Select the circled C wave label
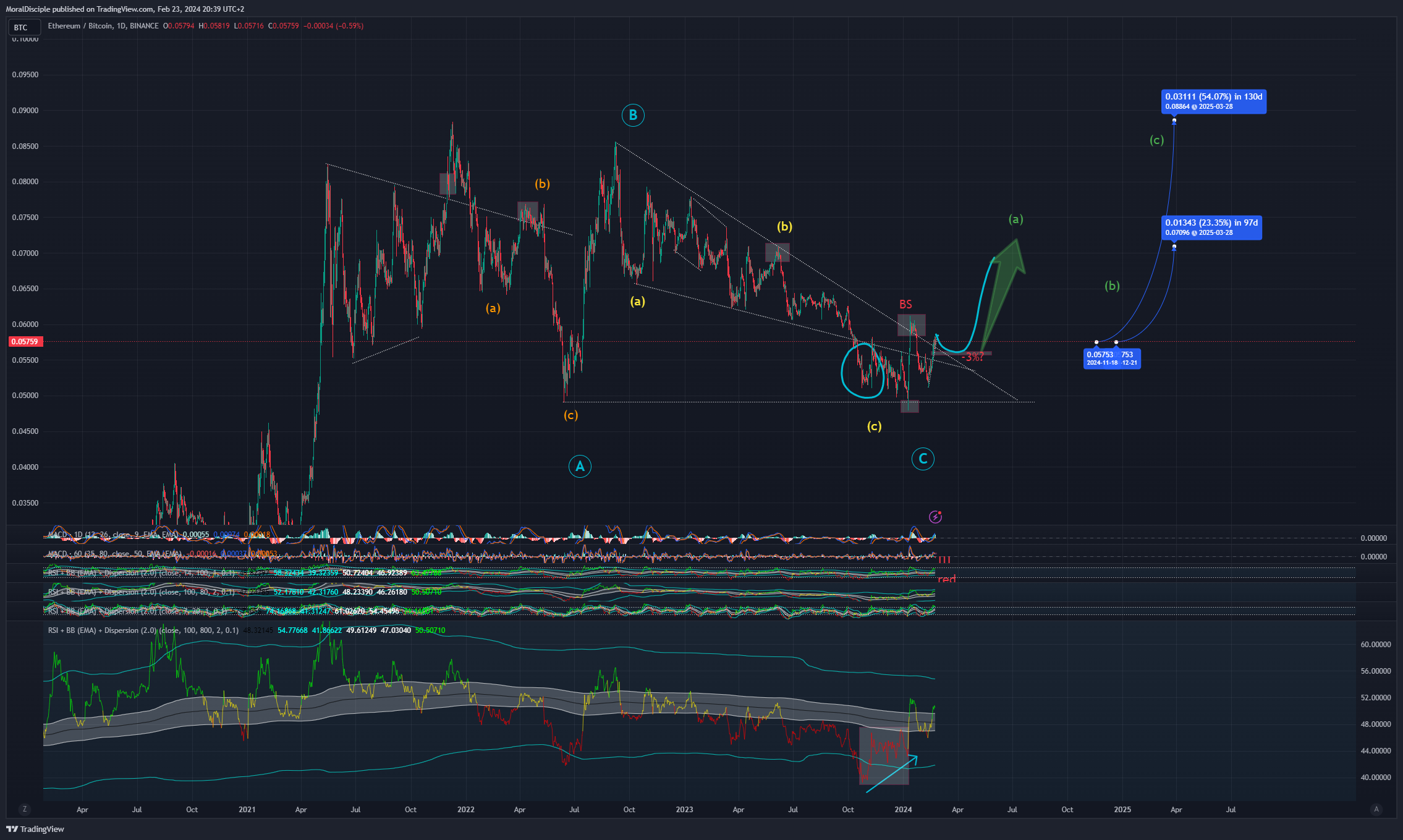This screenshot has height=840, width=1403. point(923,459)
